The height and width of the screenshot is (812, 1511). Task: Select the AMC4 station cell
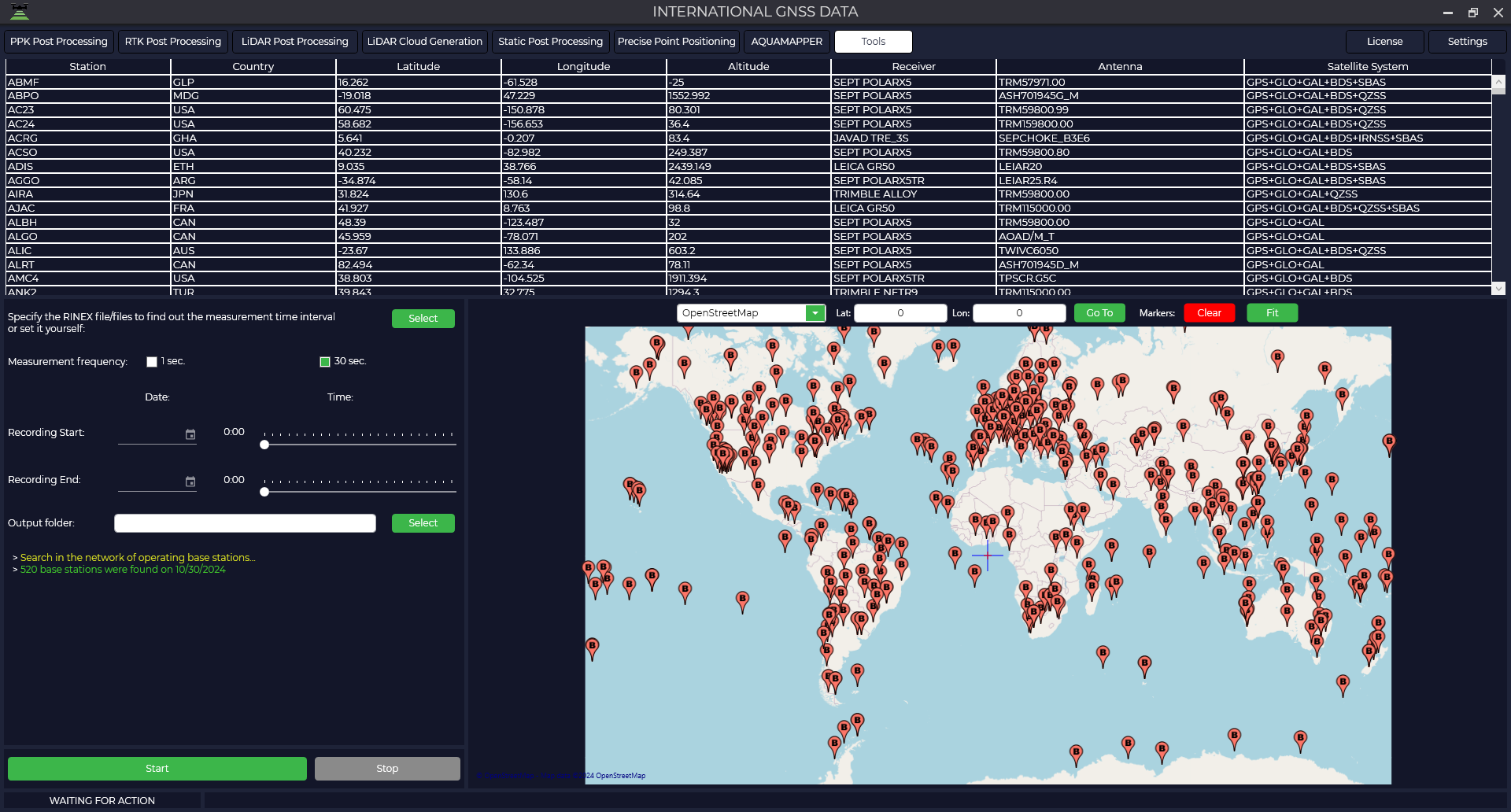click(x=88, y=279)
